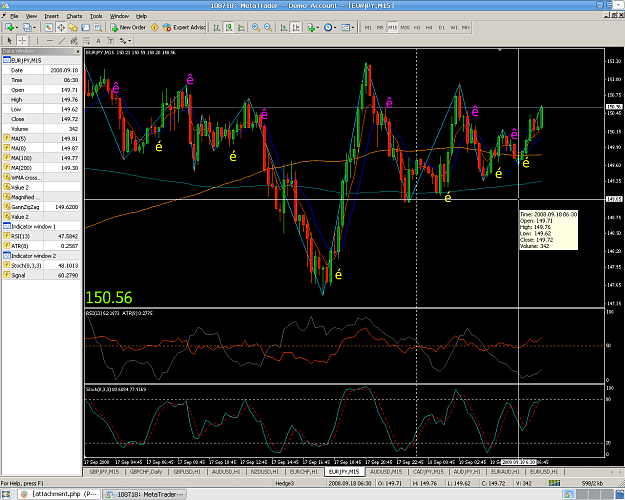Toggle the Expert Advisors button
Screen dimensions: 625x500
tap(184, 27)
